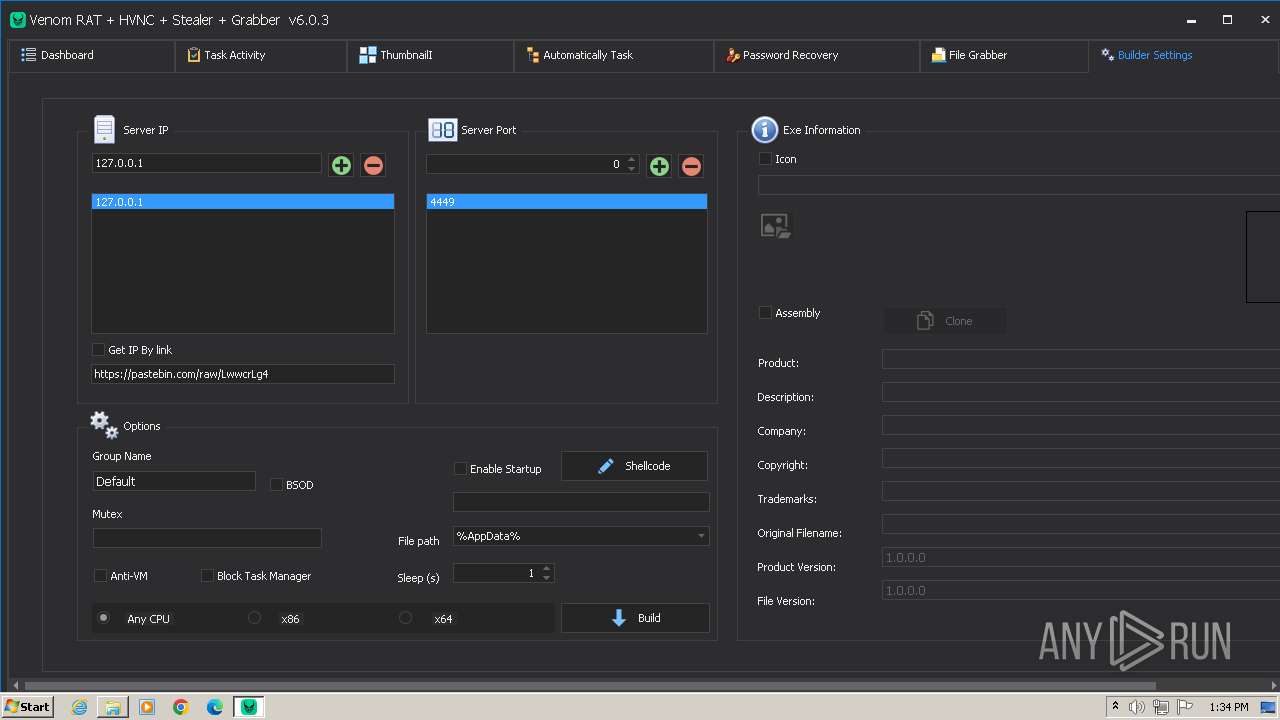Image resolution: width=1280 pixels, height=720 pixels.
Task: Click the scrollbar left arrow
Action: click(15, 685)
